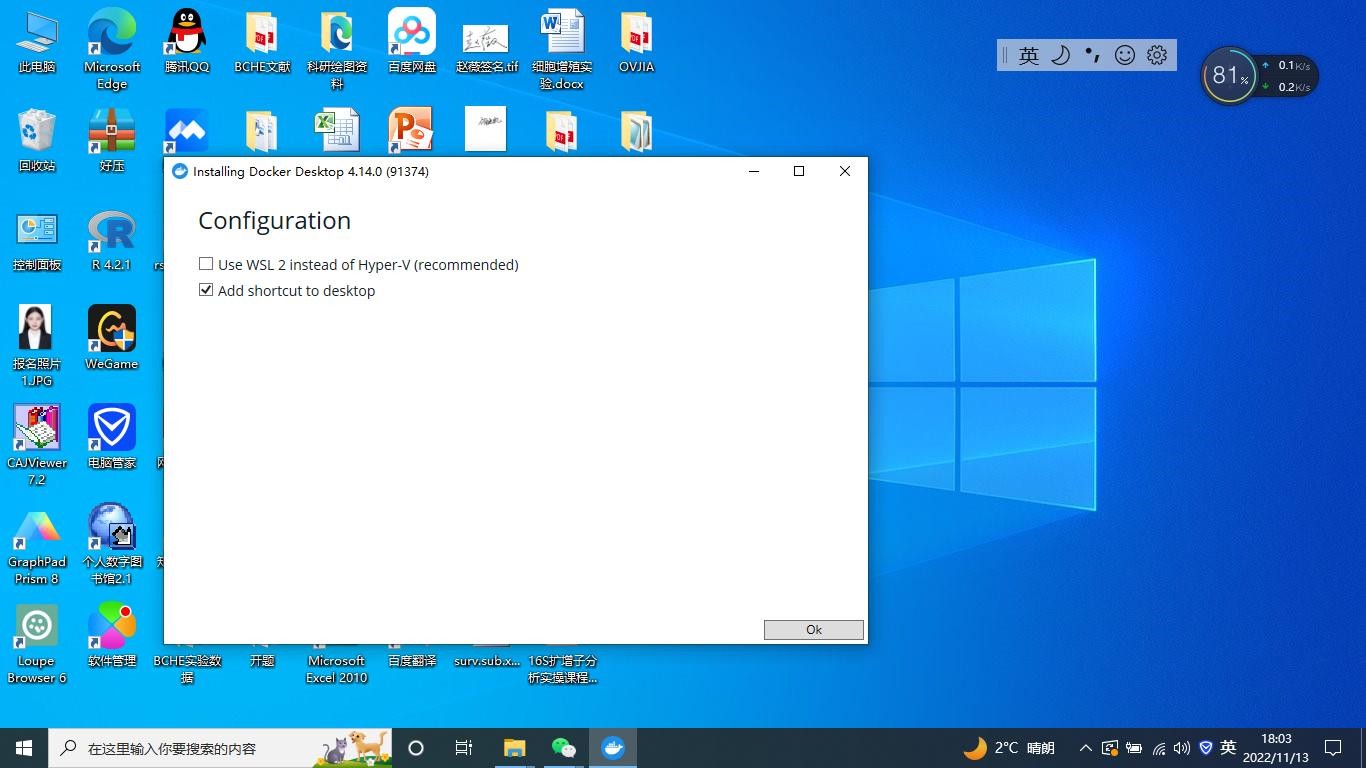Select Loupe Browser 6 shortcut
1366x768 pixels.
pos(37,643)
